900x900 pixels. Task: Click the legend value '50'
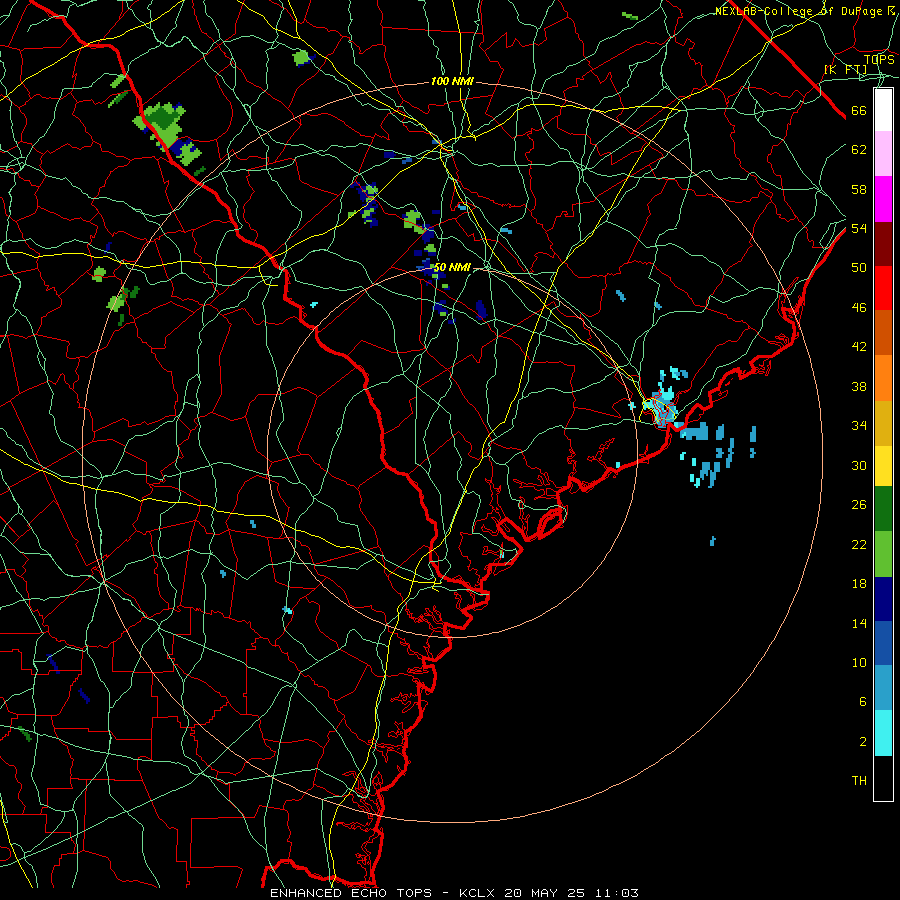pyautogui.click(x=859, y=267)
